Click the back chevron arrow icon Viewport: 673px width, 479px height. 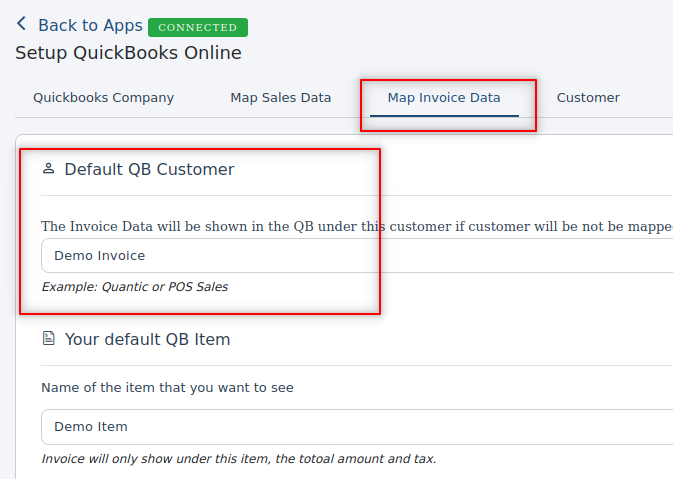point(21,24)
